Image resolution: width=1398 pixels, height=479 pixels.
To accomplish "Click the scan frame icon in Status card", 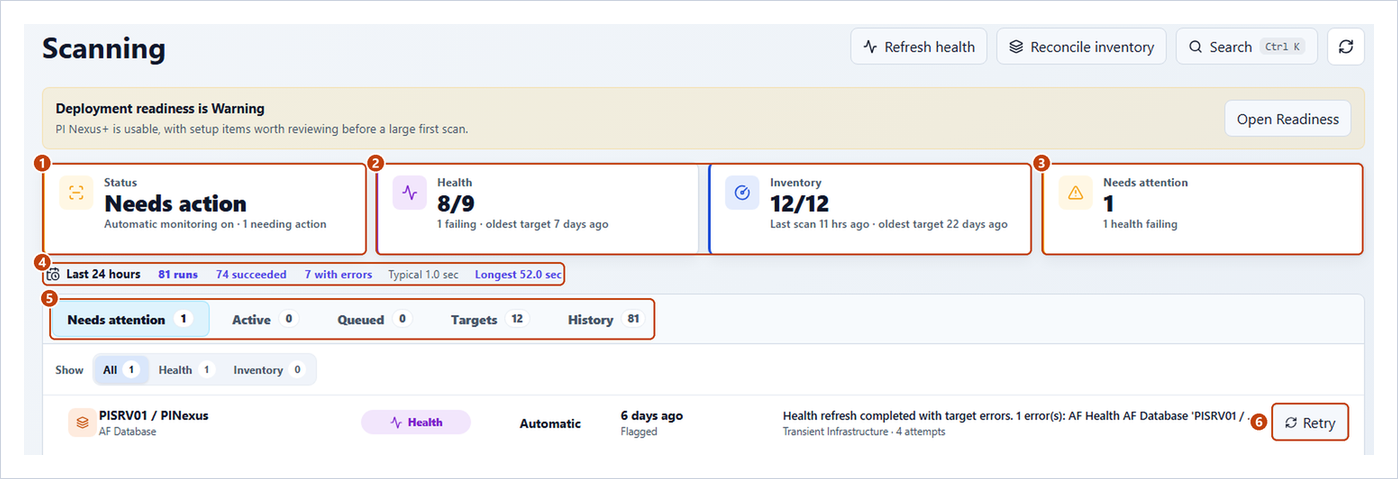I will (76, 193).
